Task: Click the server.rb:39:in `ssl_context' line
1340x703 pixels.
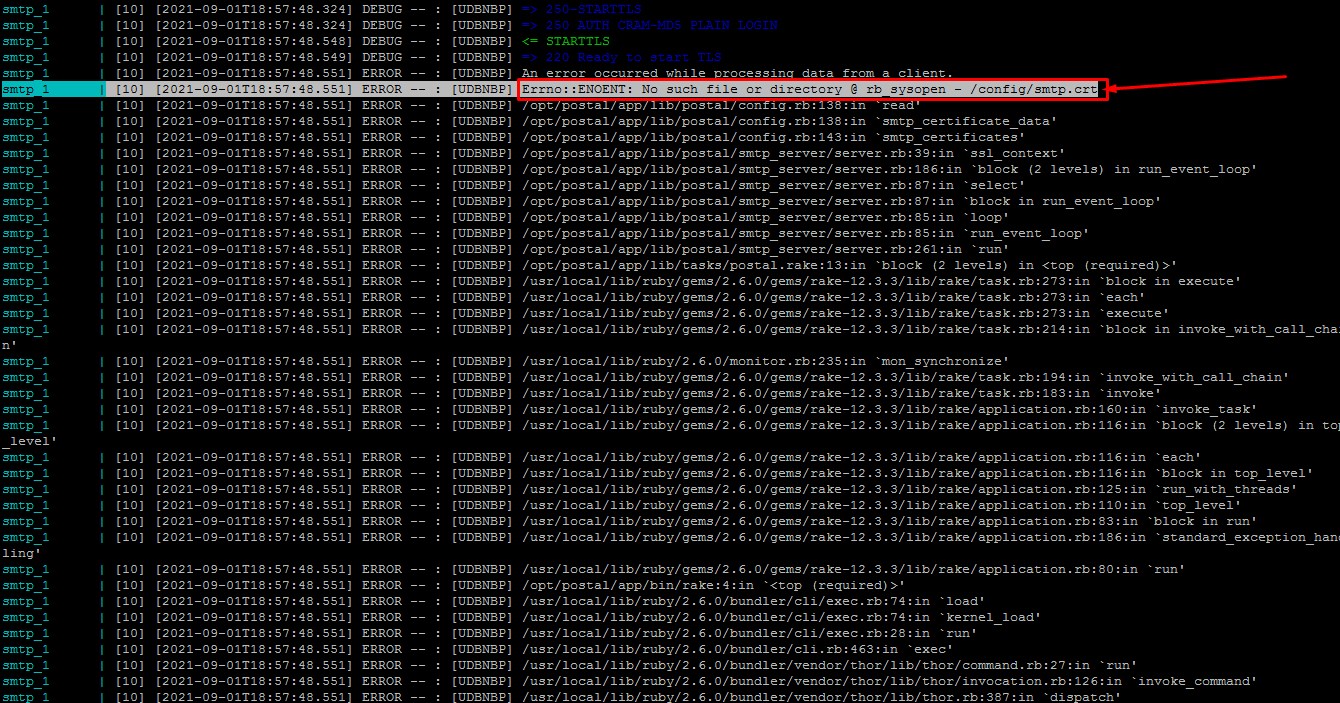Action: tap(794, 153)
